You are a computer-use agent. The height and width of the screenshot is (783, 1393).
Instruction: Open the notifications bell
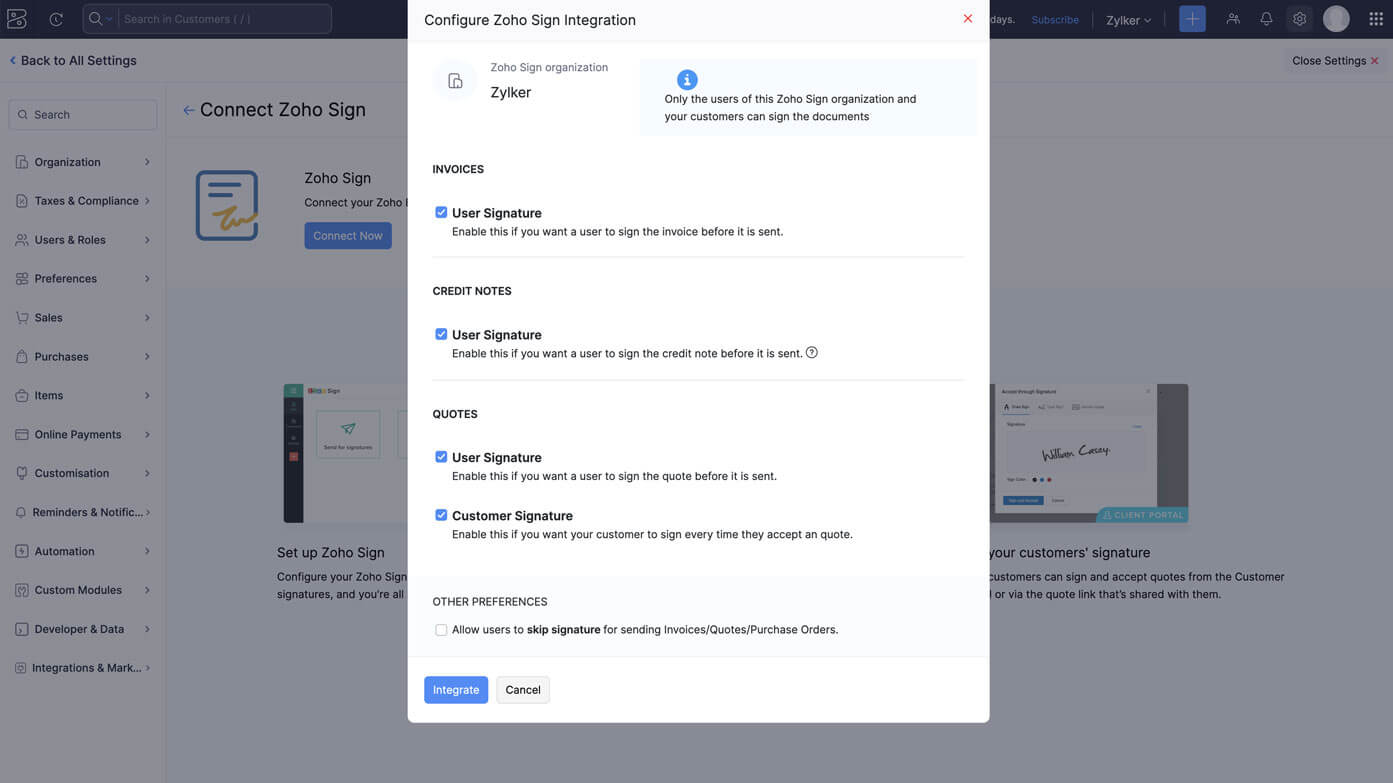pyautogui.click(x=1266, y=19)
